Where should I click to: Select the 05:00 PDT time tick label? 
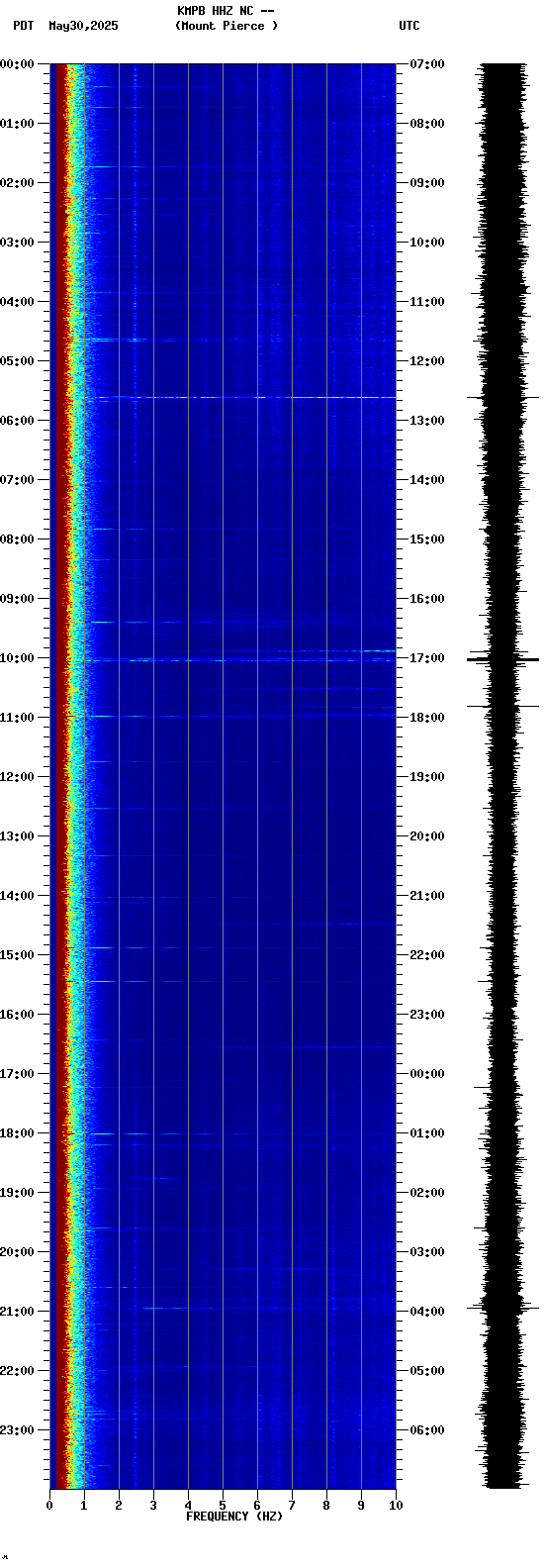(x=17, y=361)
